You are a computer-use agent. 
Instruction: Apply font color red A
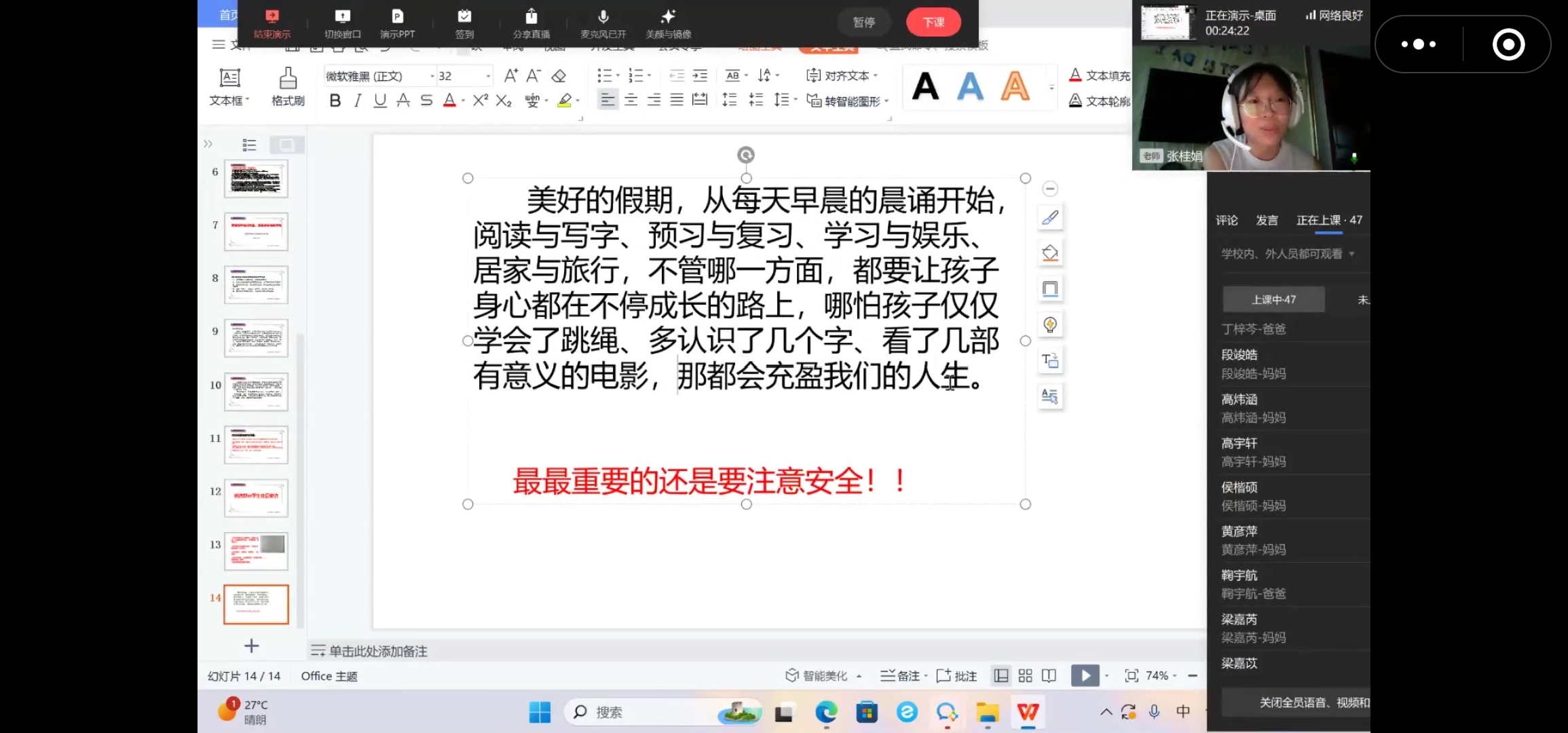pos(449,100)
